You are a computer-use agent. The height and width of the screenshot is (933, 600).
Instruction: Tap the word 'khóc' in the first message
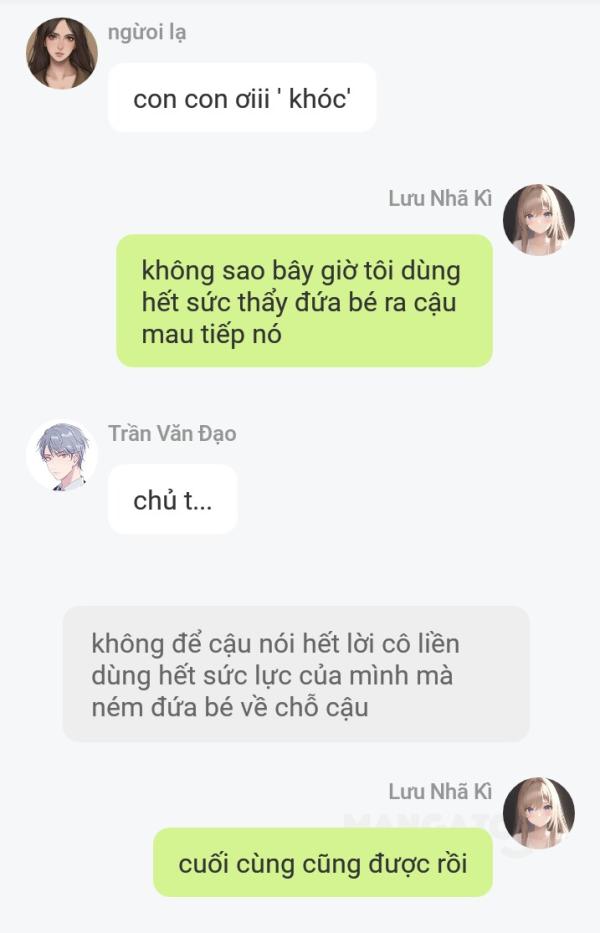(319, 99)
